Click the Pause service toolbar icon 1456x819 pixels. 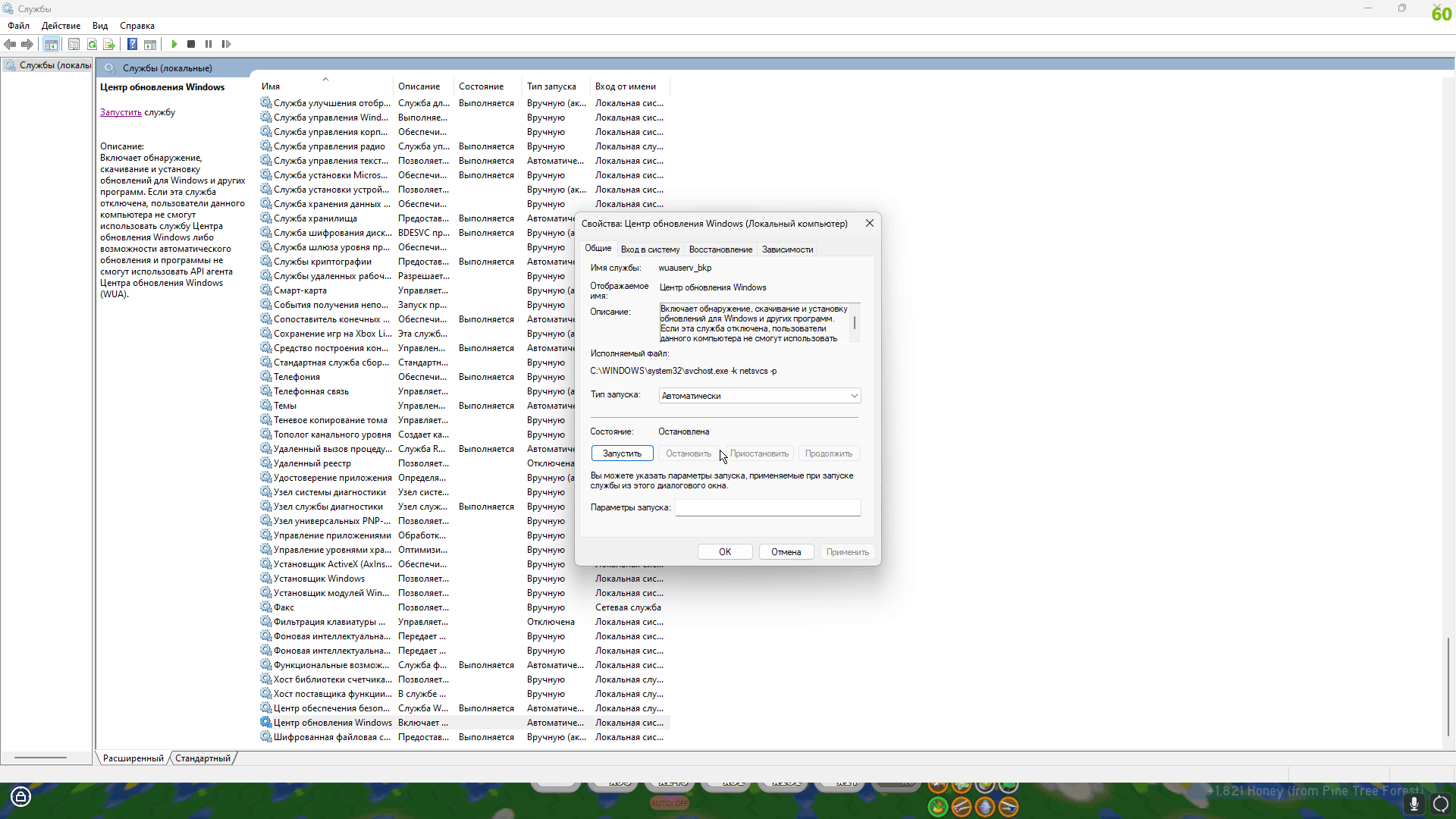209,44
